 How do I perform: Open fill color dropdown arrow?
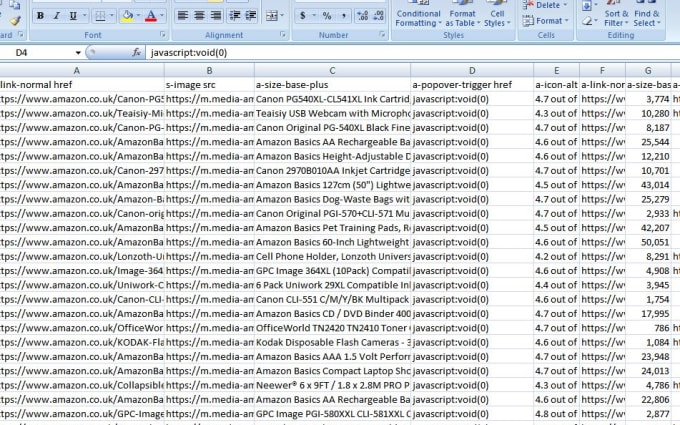[138, 16]
